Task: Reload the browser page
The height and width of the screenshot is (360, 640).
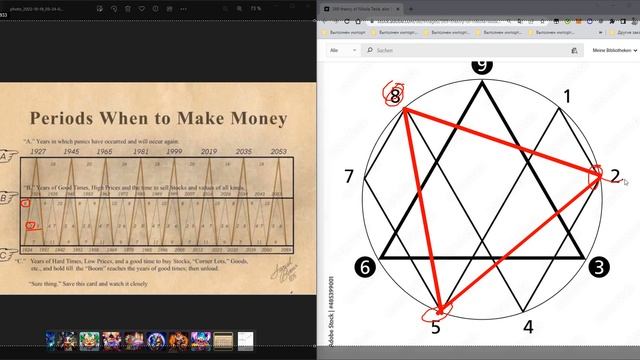Action: 347,21
